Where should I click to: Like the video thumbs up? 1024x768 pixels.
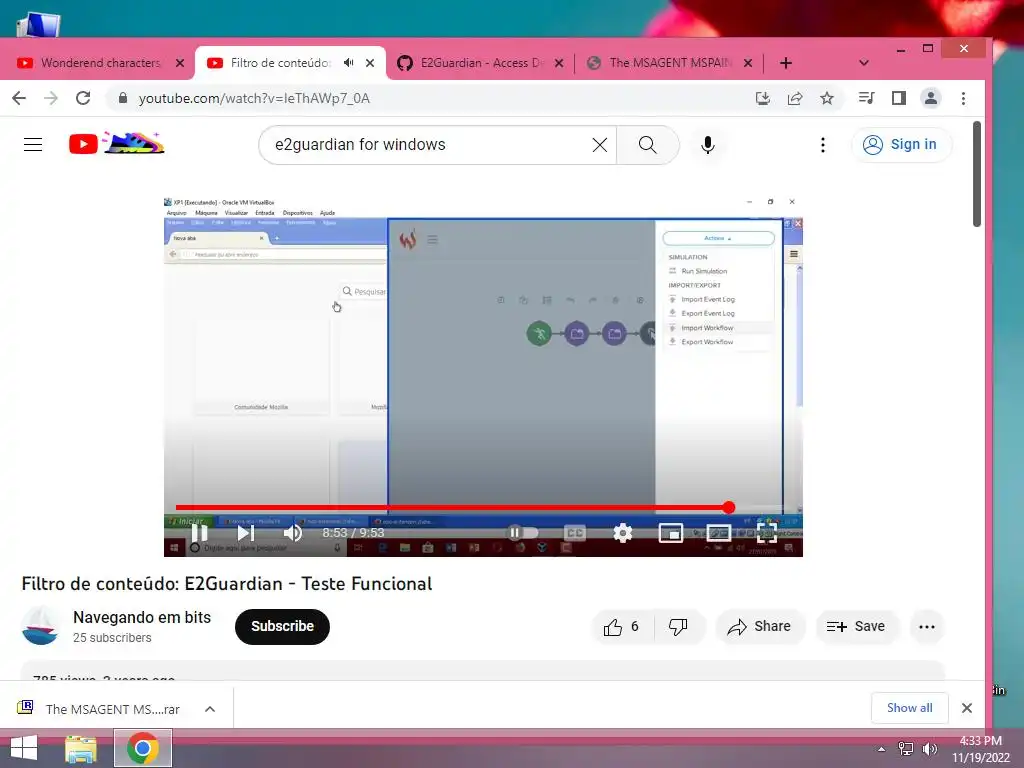(x=621, y=627)
